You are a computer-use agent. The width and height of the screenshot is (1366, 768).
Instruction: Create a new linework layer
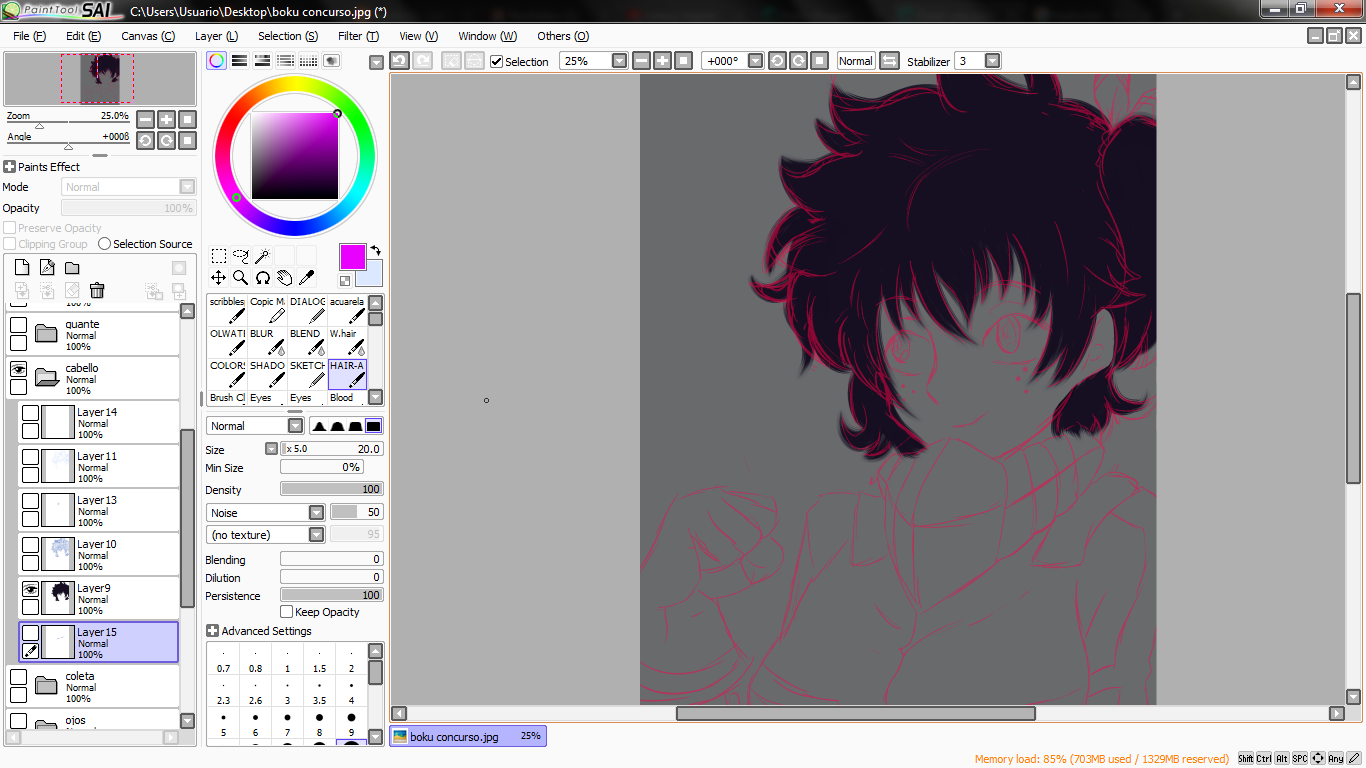point(47,267)
